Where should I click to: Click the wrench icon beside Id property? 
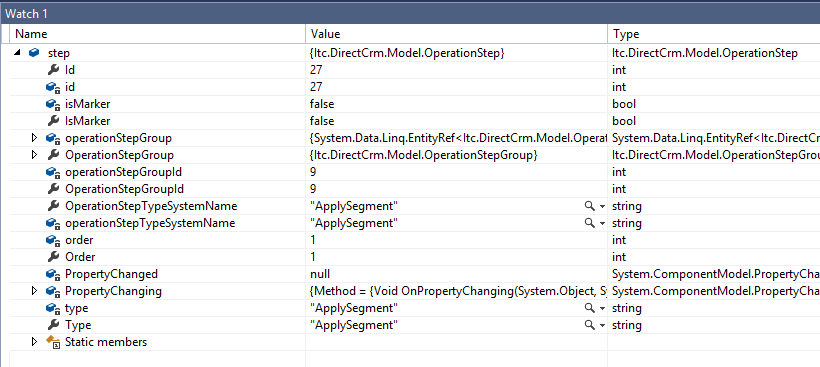[x=53, y=70]
